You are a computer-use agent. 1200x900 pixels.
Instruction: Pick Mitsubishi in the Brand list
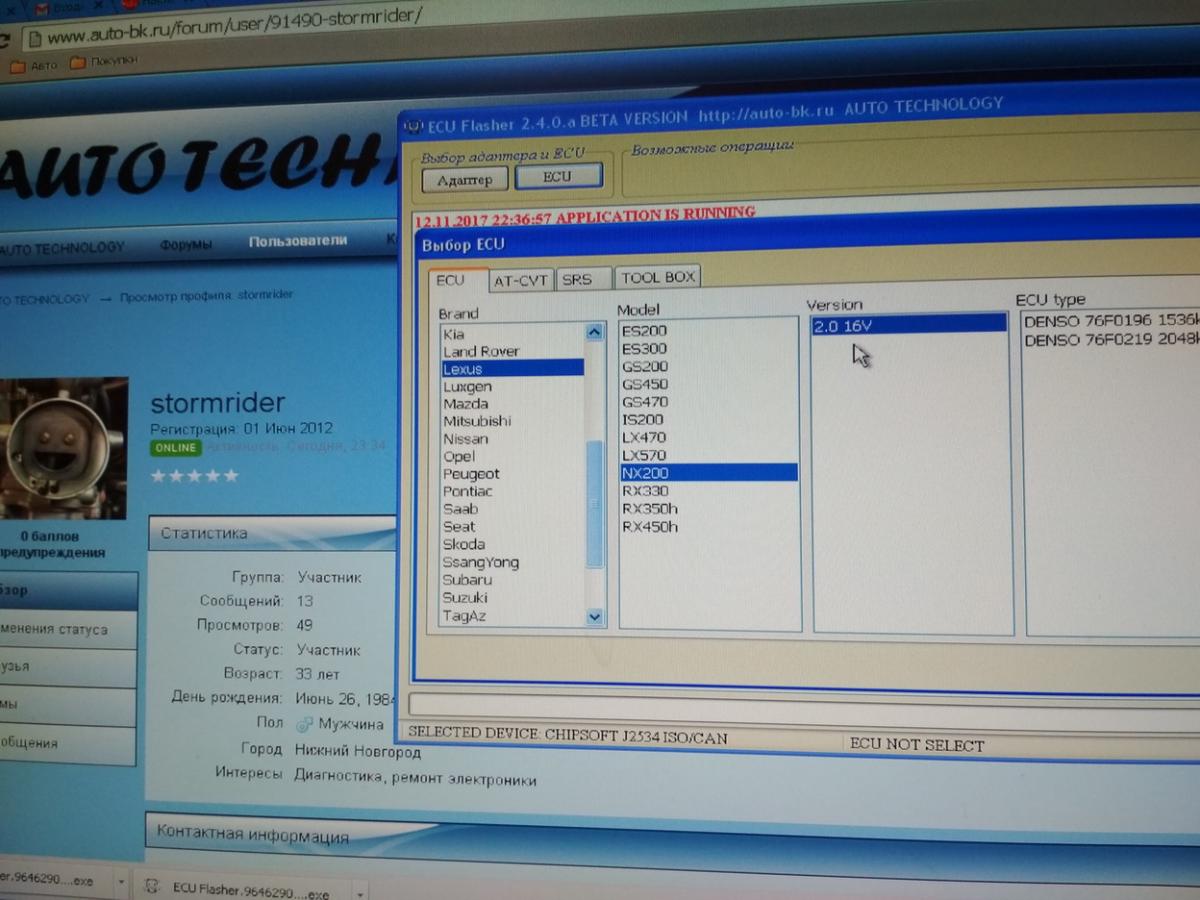[x=477, y=421]
